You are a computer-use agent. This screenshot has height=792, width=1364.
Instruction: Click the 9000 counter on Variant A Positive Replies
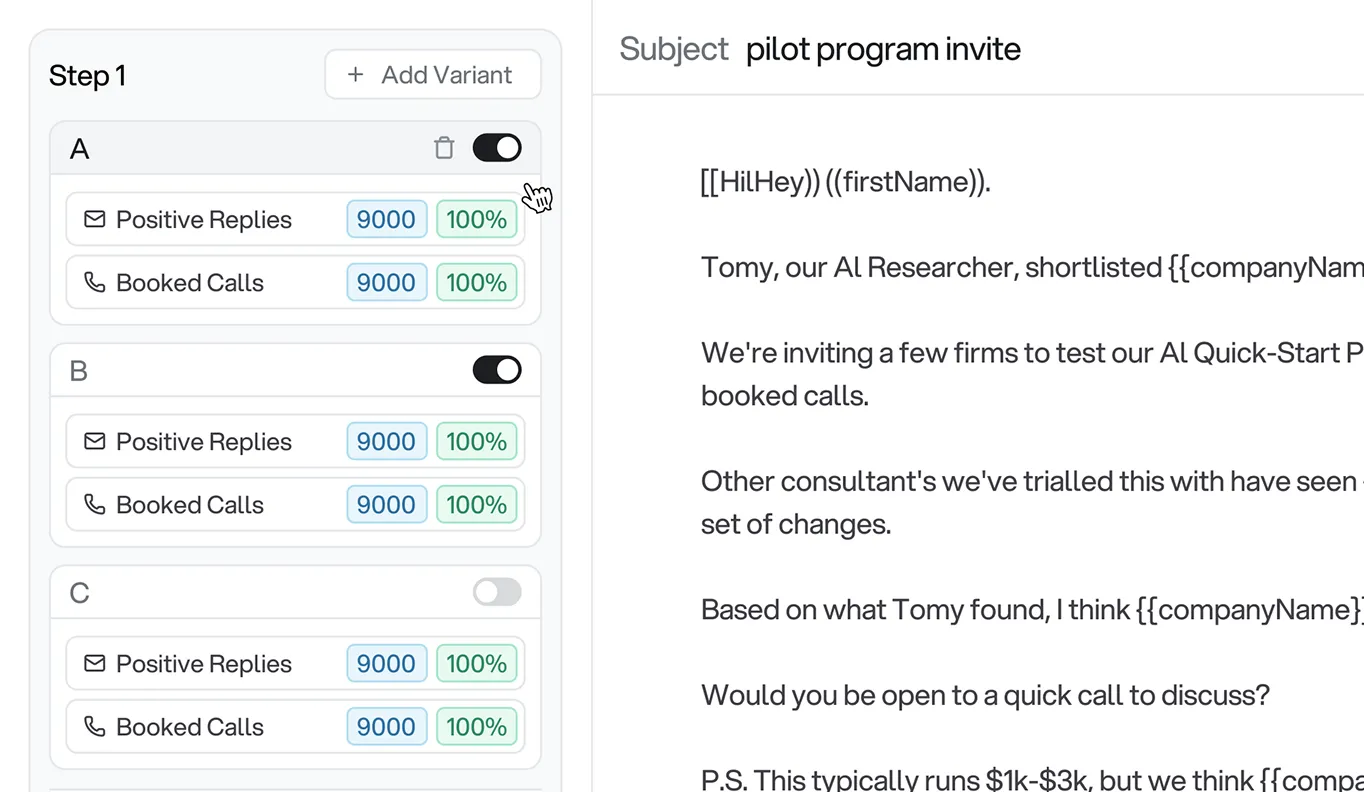tap(386, 219)
